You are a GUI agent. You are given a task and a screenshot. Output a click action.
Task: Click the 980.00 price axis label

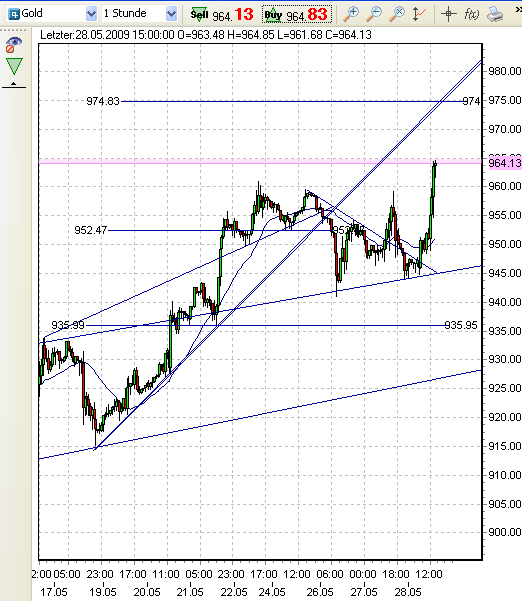coord(504,71)
